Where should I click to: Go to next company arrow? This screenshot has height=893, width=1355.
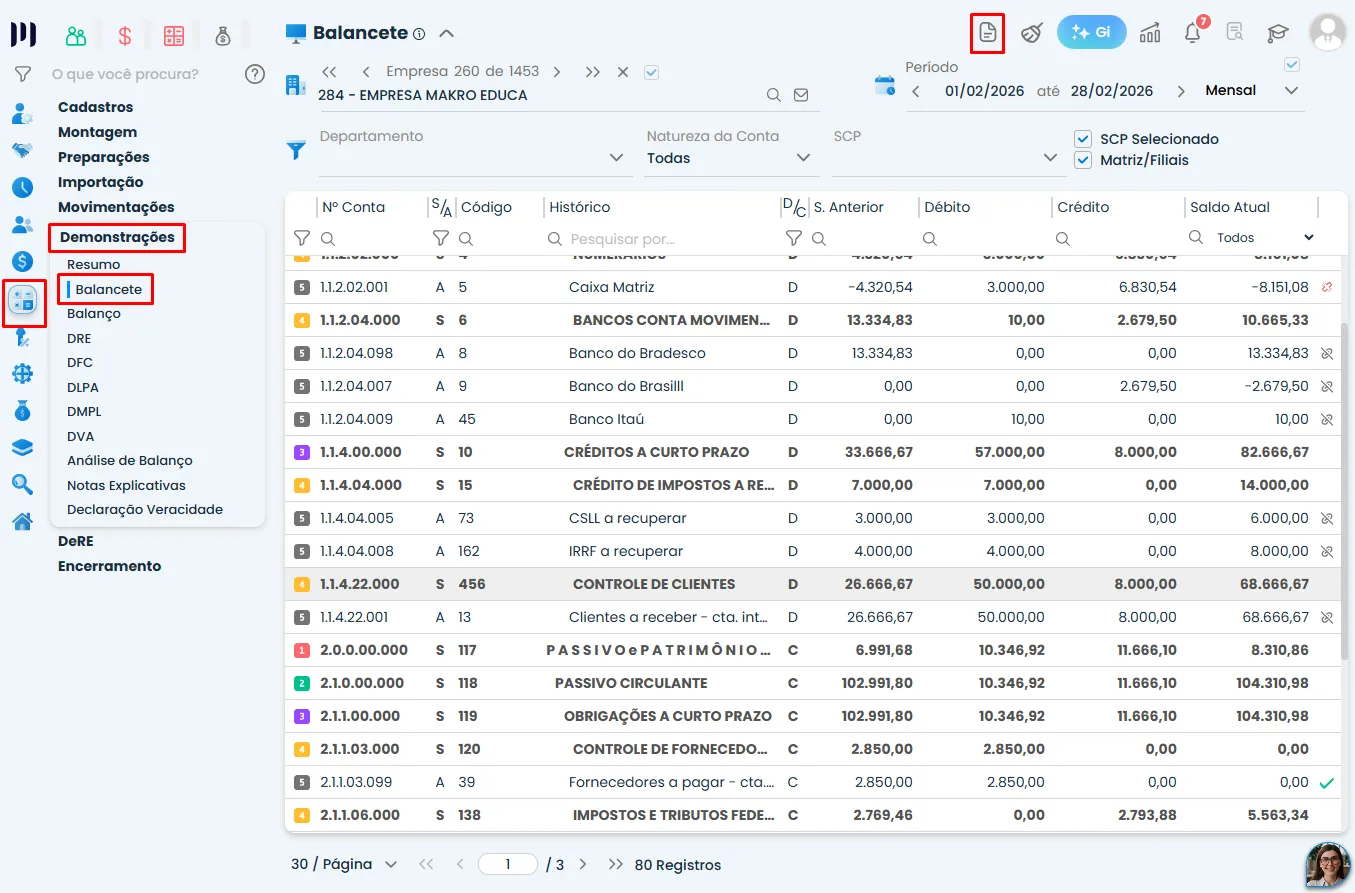[557, 72]
